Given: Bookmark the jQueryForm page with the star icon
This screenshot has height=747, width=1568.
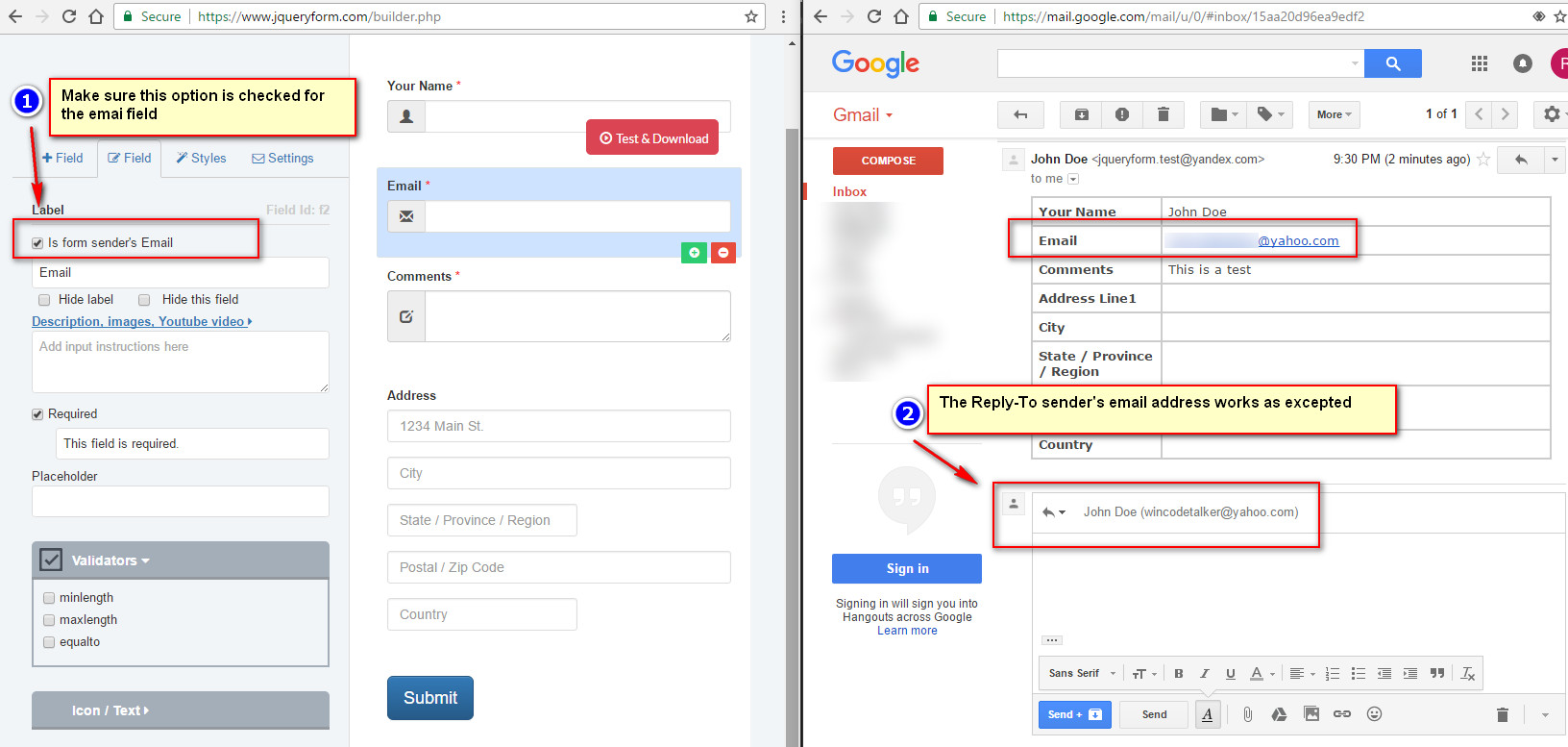Looking at the screenshot, I should (751, 16).
